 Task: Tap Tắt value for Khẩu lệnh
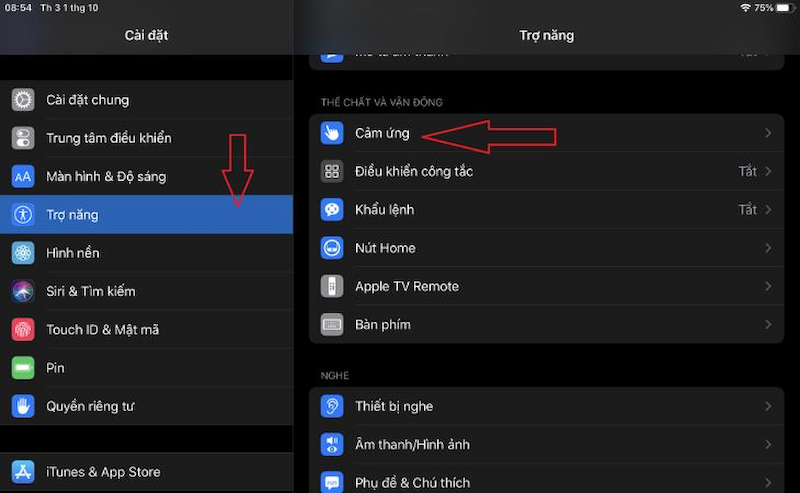pos(747,210)
